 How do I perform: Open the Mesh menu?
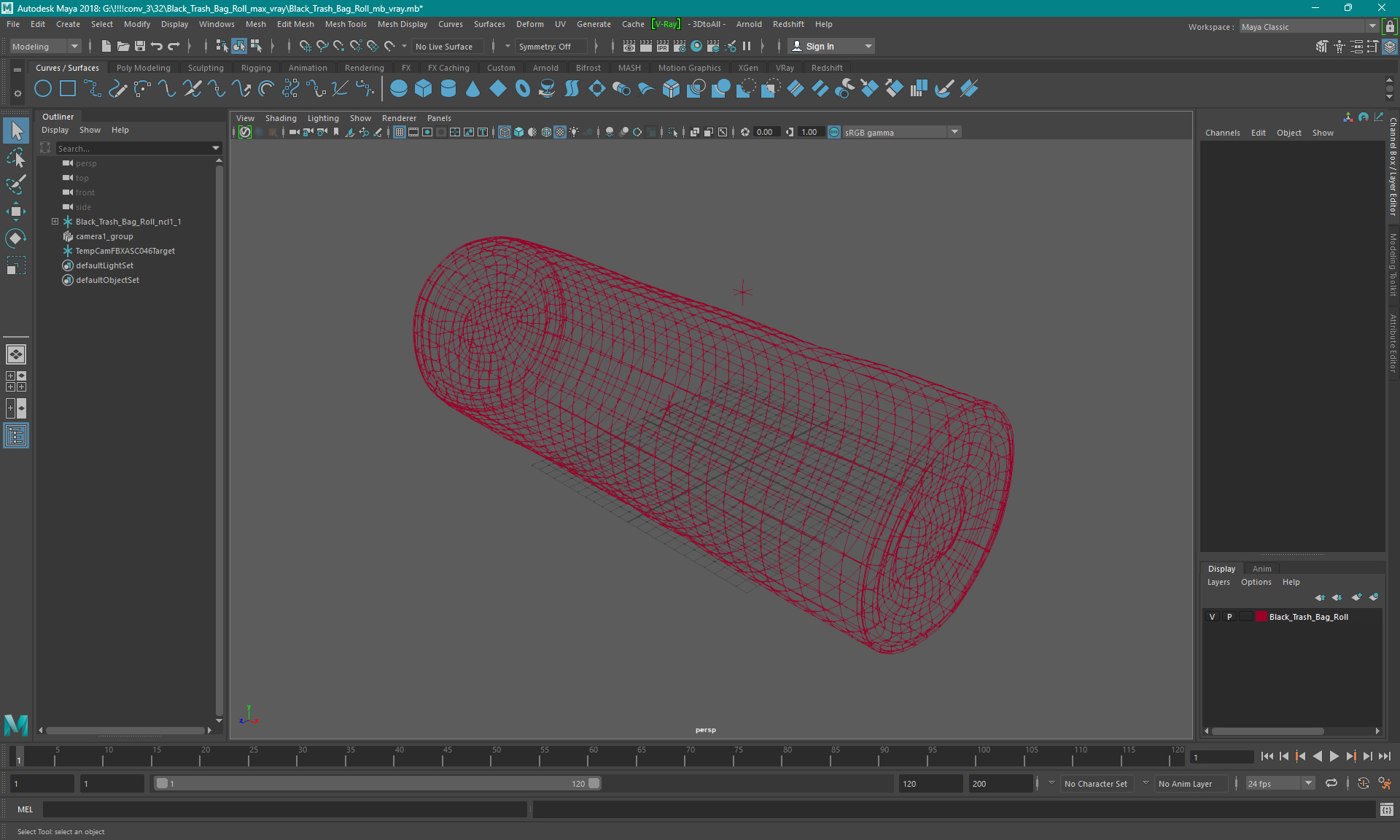(x=255, y=24)
